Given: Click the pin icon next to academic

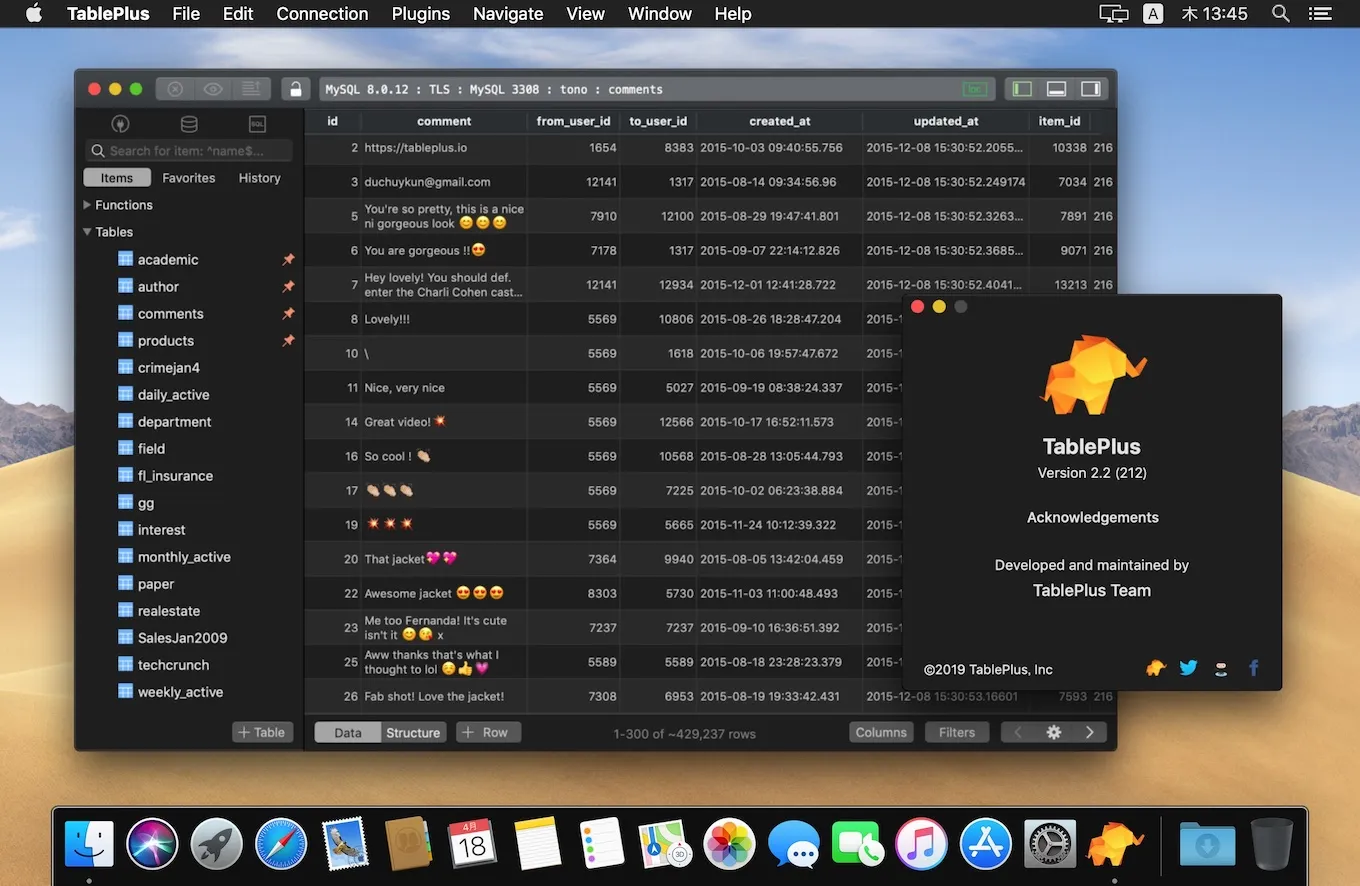Looking at the screenshot, I should coord(288,260).
